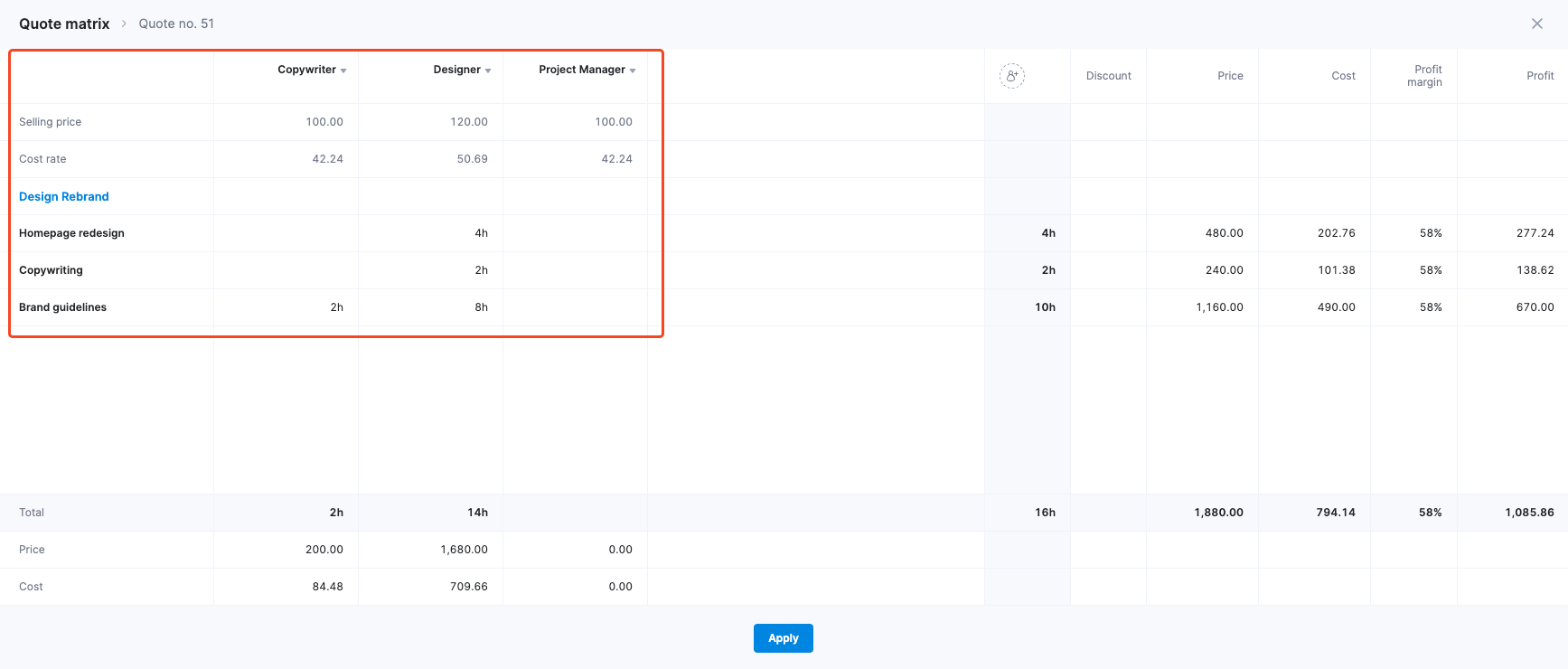Click the Brand guidelines price 1,160.00
Viewport: 1568px width, 669px height.
(x=1219, y=307)
